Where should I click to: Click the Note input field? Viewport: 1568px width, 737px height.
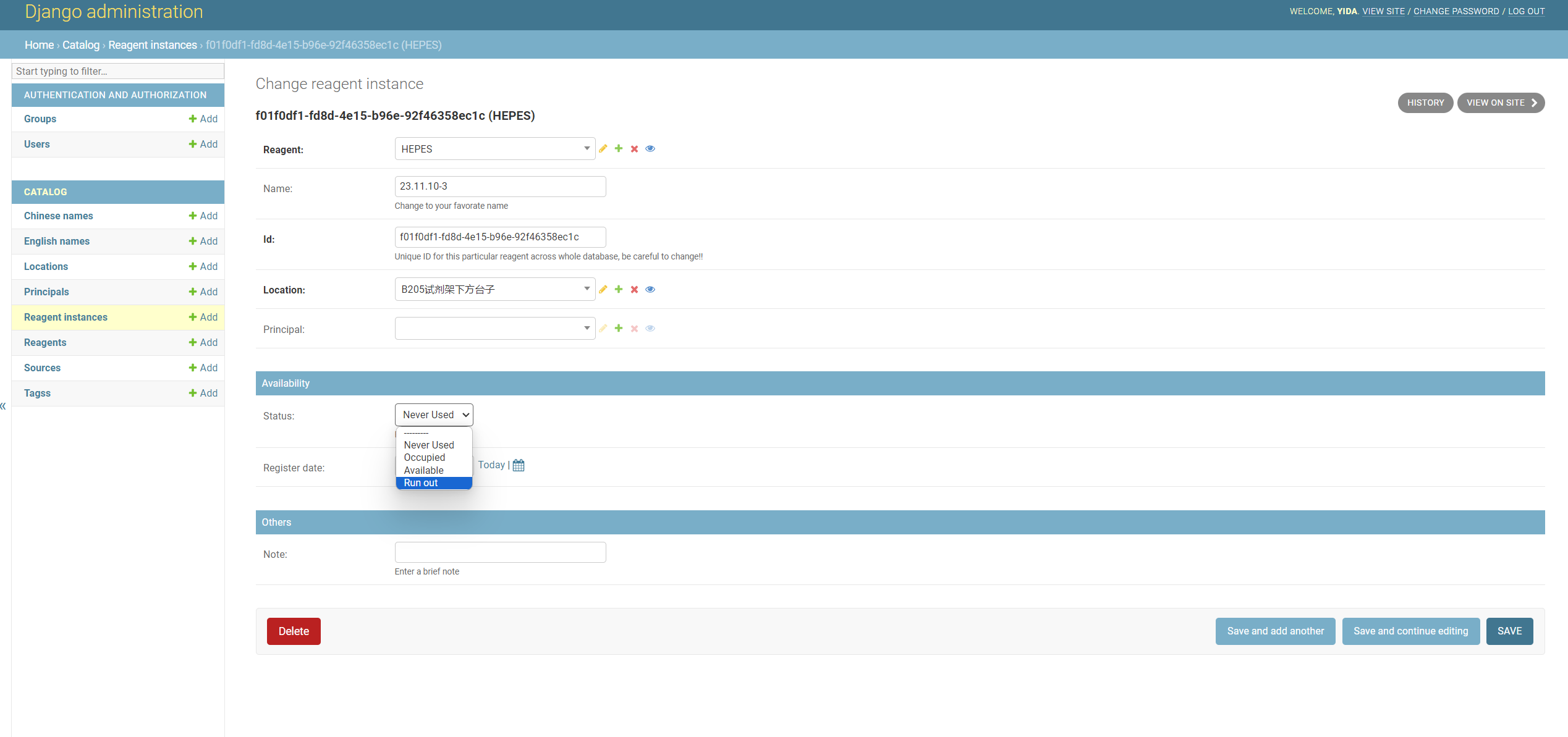tap(500, 552)
